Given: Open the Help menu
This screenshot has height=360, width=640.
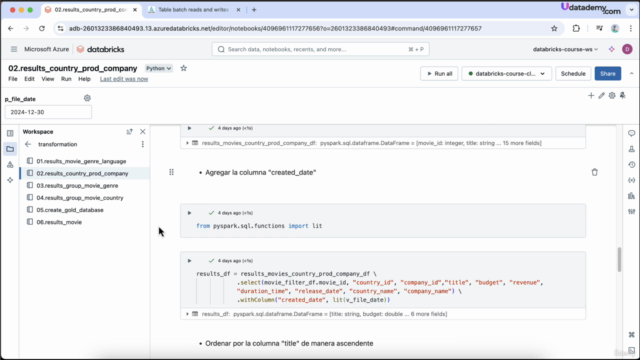Looking at the screenshot, I should pyautogui.click(x=84, y=79).
